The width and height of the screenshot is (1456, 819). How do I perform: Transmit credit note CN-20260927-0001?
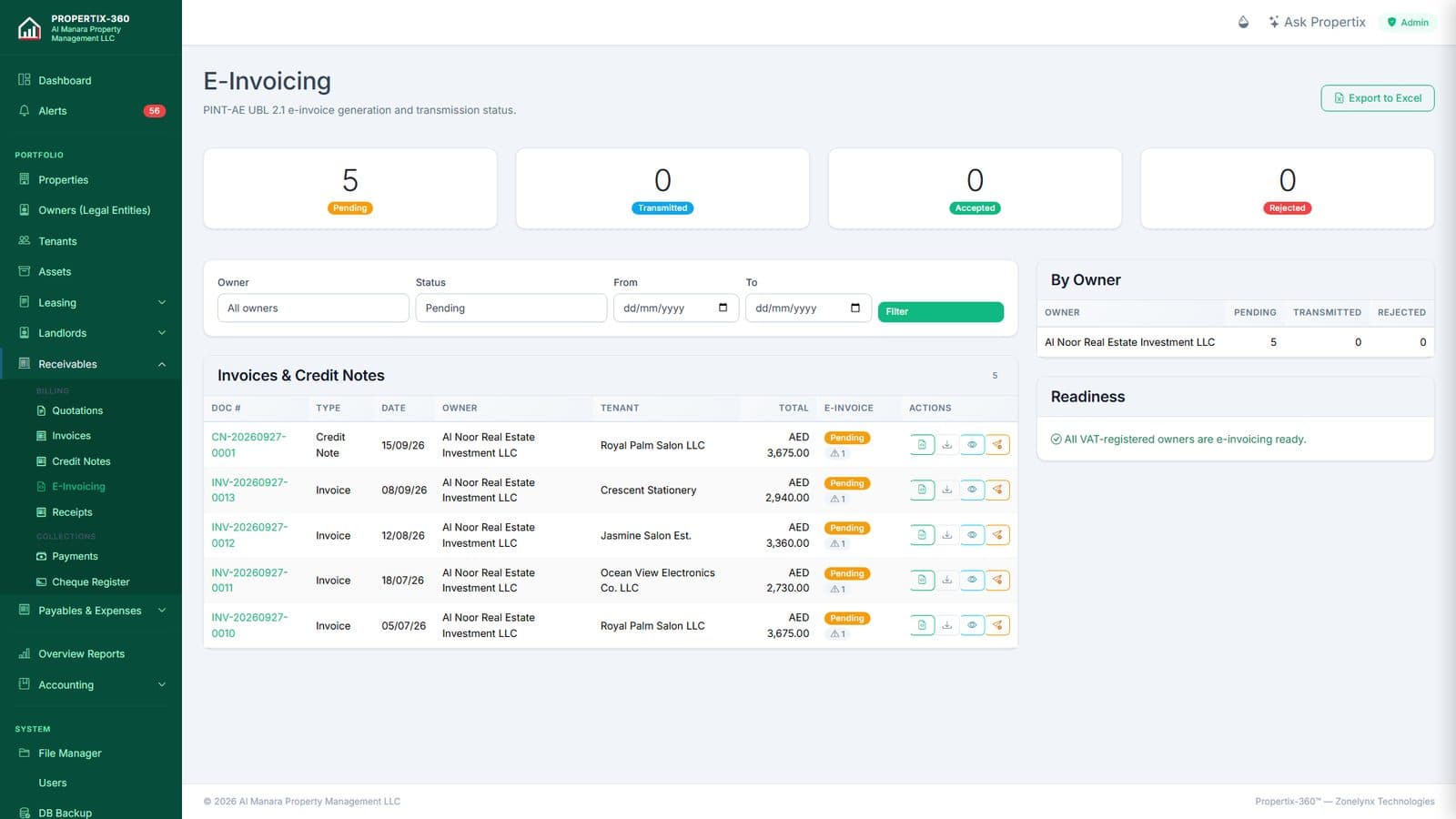click(x=997, y=445)
